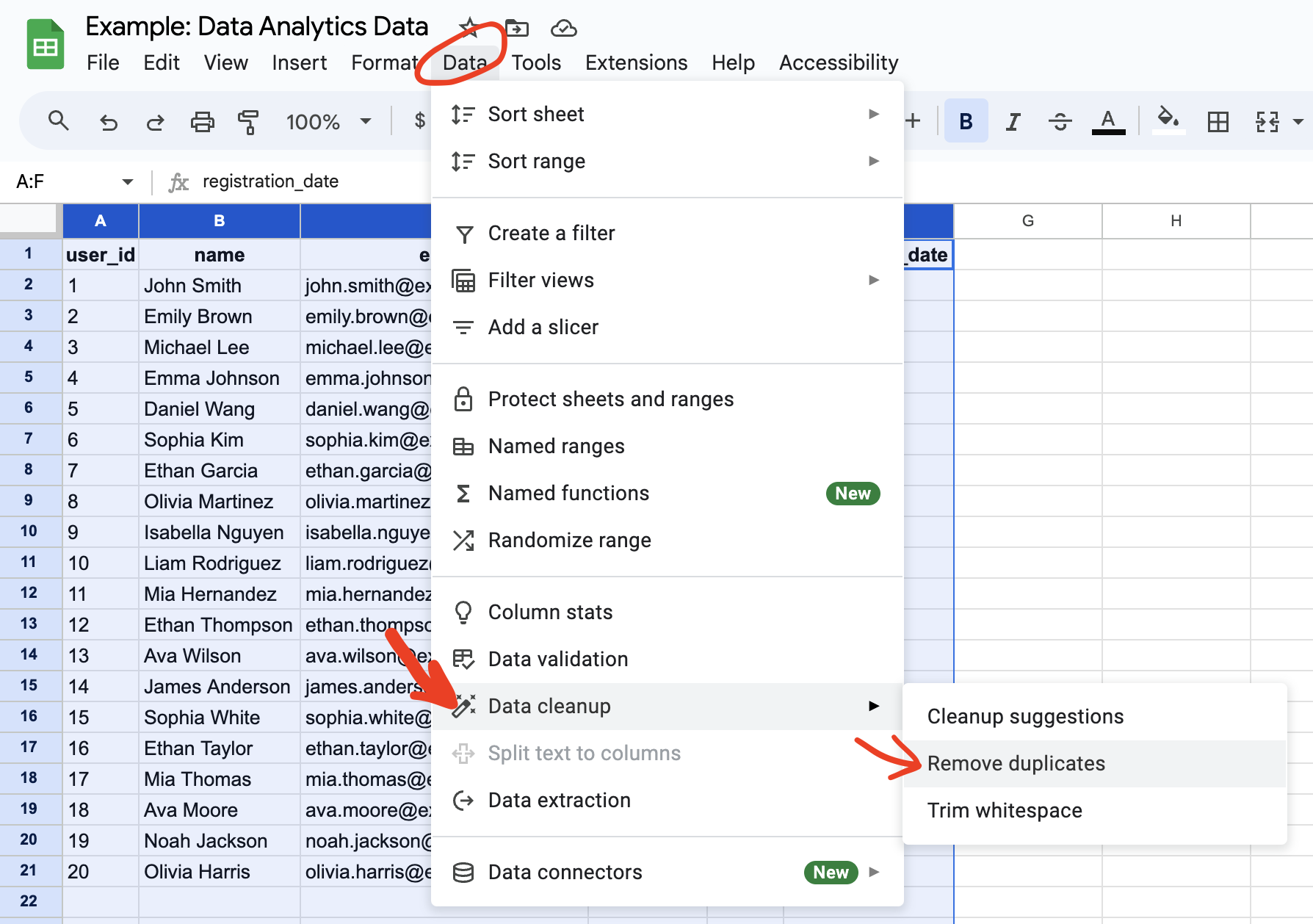Toggle italic formatting on

coord(1013,120)
